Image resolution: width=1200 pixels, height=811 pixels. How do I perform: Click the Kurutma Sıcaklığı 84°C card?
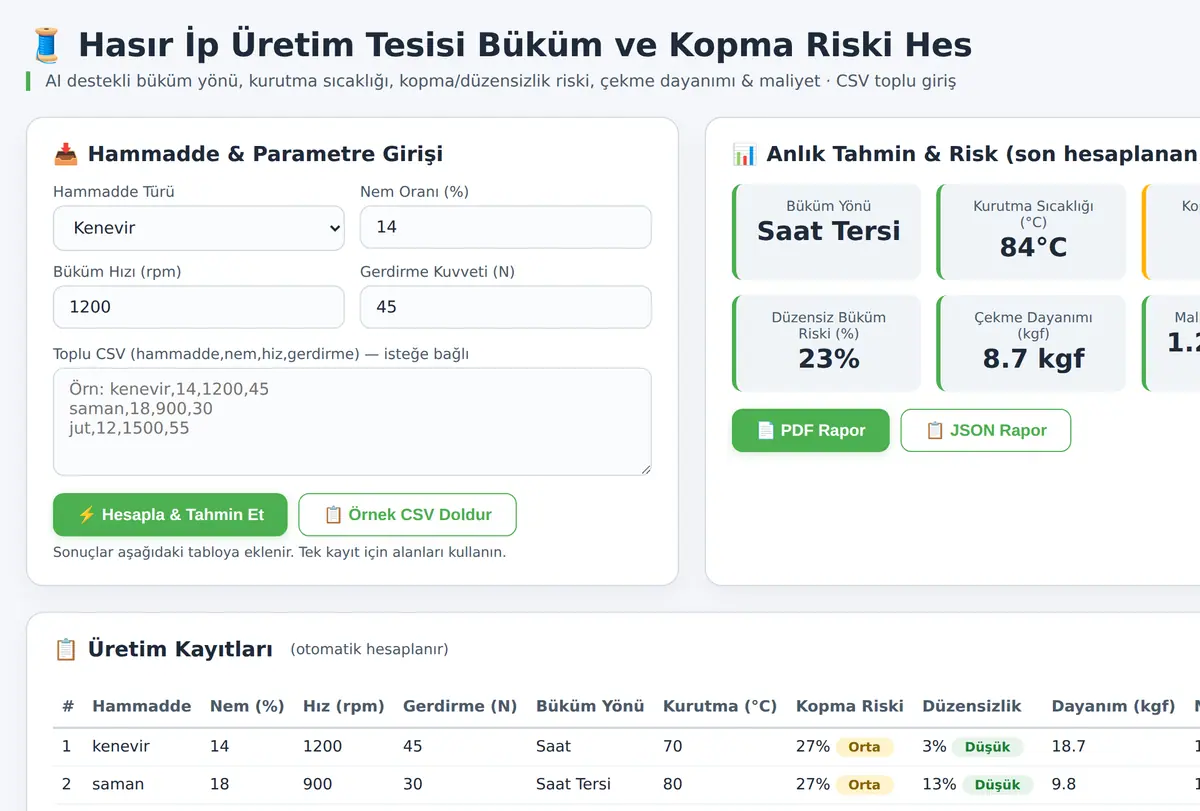coord(1032,231)
